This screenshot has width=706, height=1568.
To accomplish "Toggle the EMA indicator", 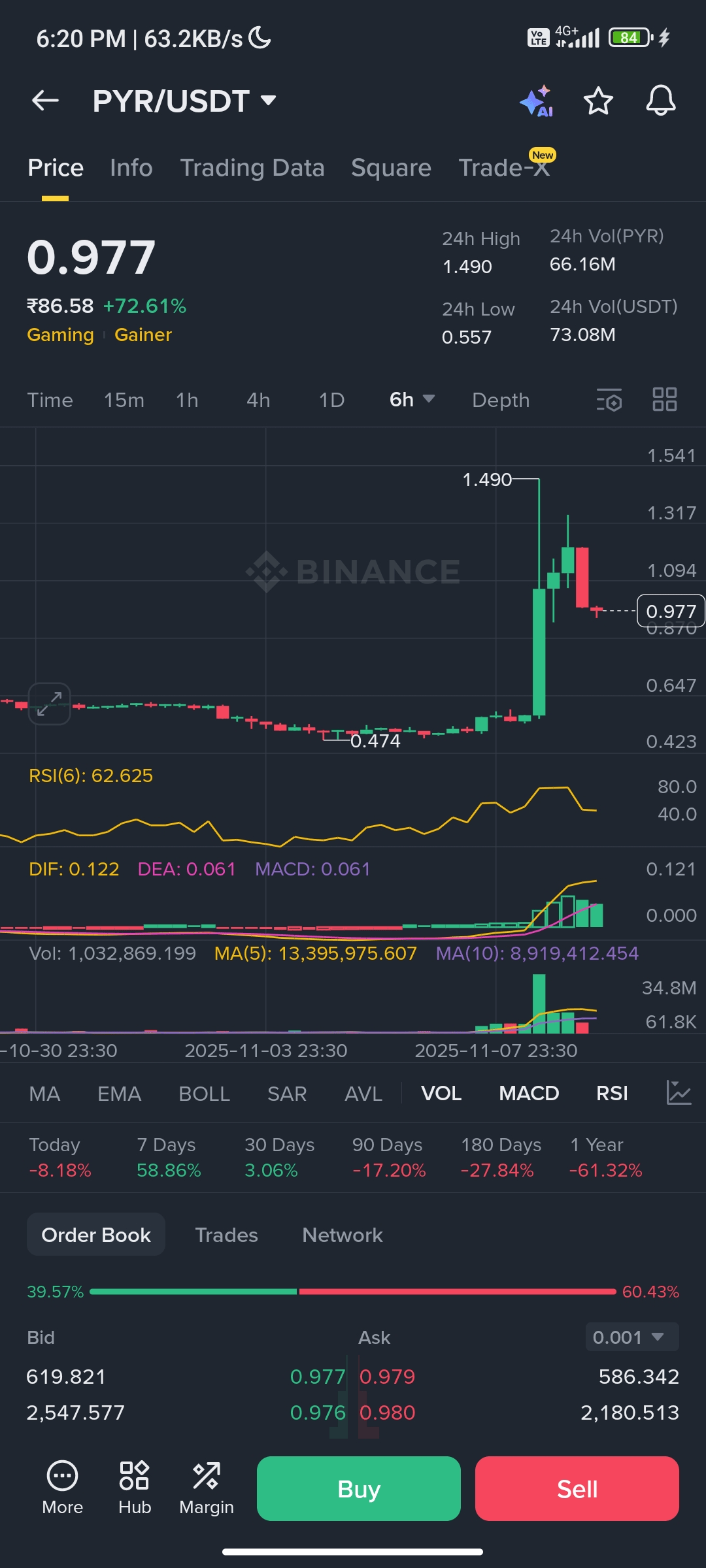I will [119, 1093].
